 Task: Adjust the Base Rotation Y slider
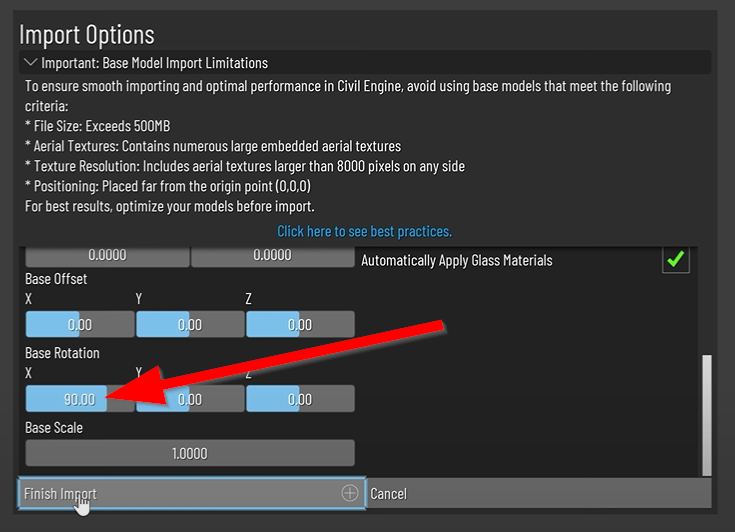tap(190, 399)
